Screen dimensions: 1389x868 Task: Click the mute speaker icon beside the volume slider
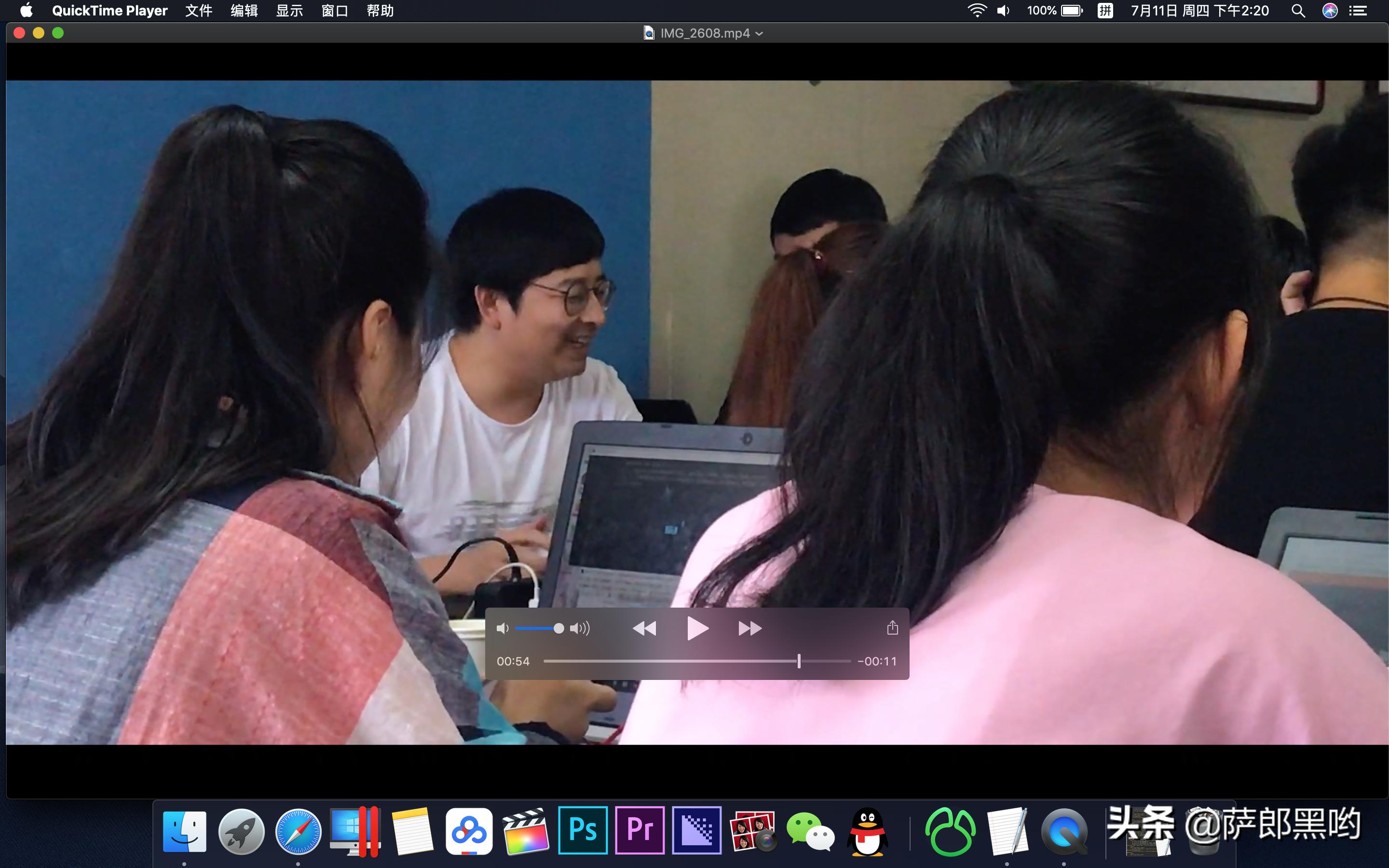click(502, 628)
